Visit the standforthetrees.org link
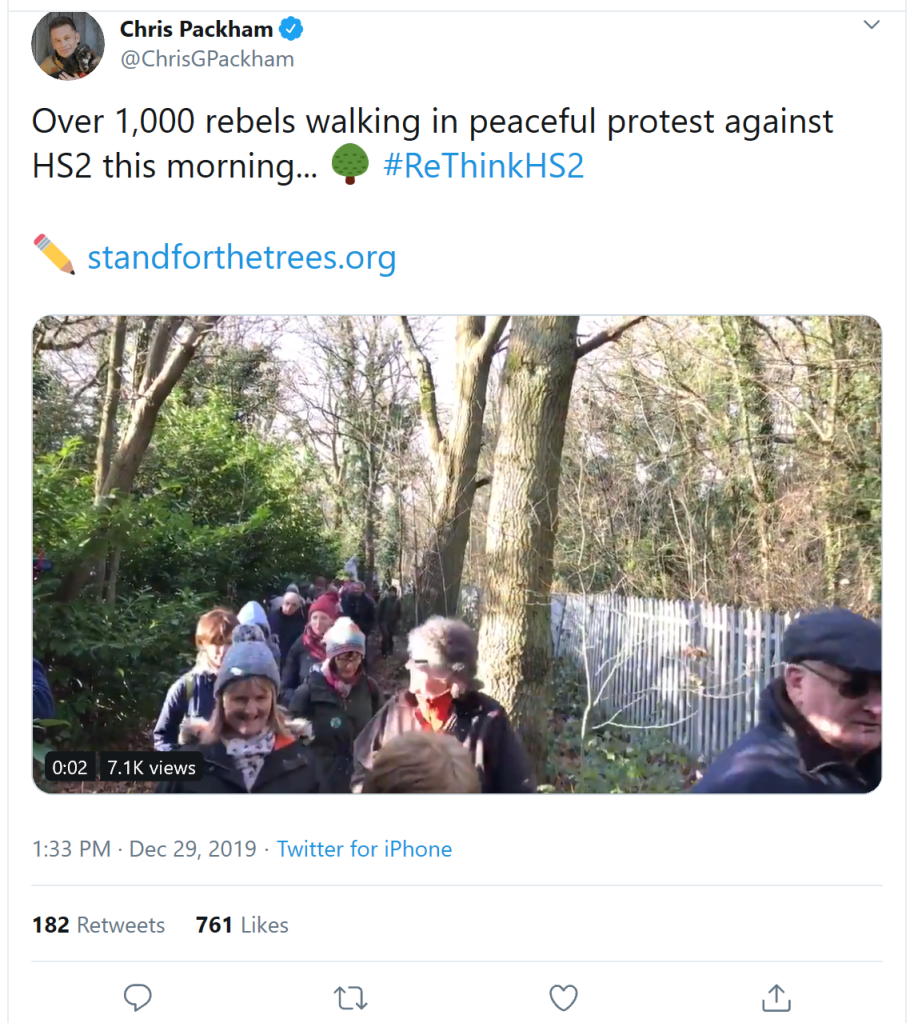Screen dimensions: 918x1023 pyautogui.click(x=242, y=257)
